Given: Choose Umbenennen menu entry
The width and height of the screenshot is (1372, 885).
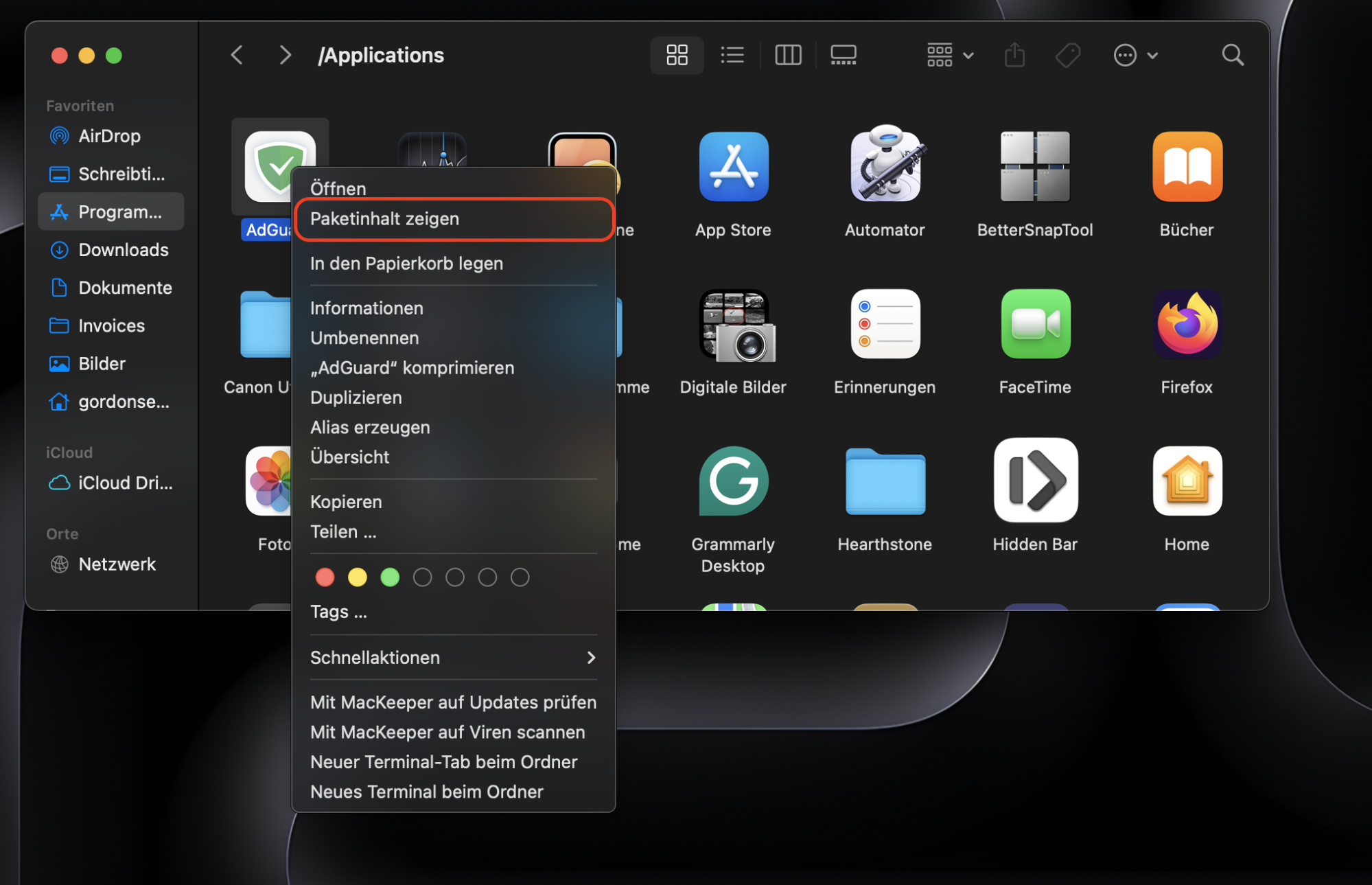Looking at the screenshot, I should (x=454, y=338).
